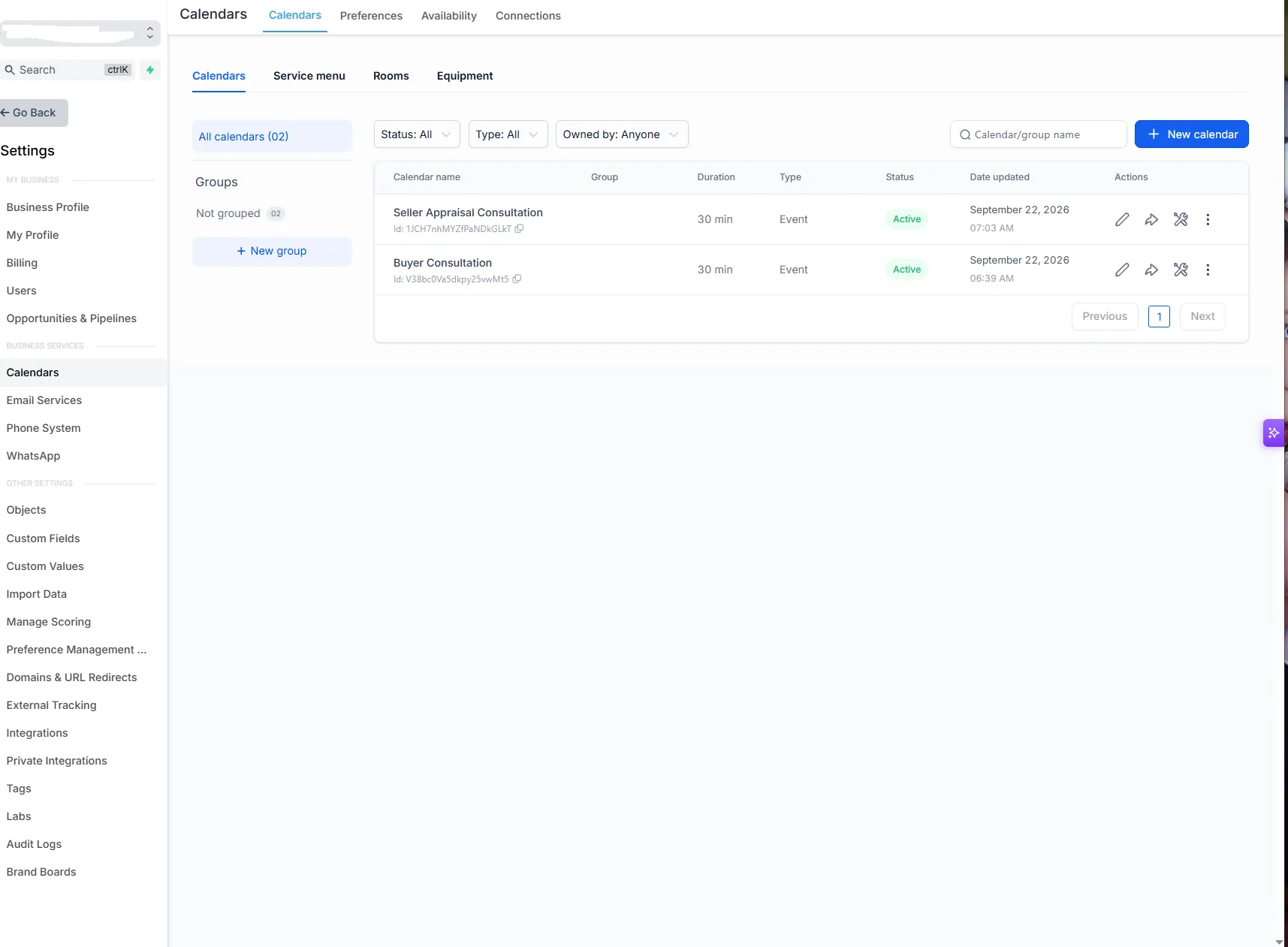The width and height of the screenshot is (1288, 947).
Task: Open tools icon for Buyer Consultation
Action: (x=1181, y=270)
